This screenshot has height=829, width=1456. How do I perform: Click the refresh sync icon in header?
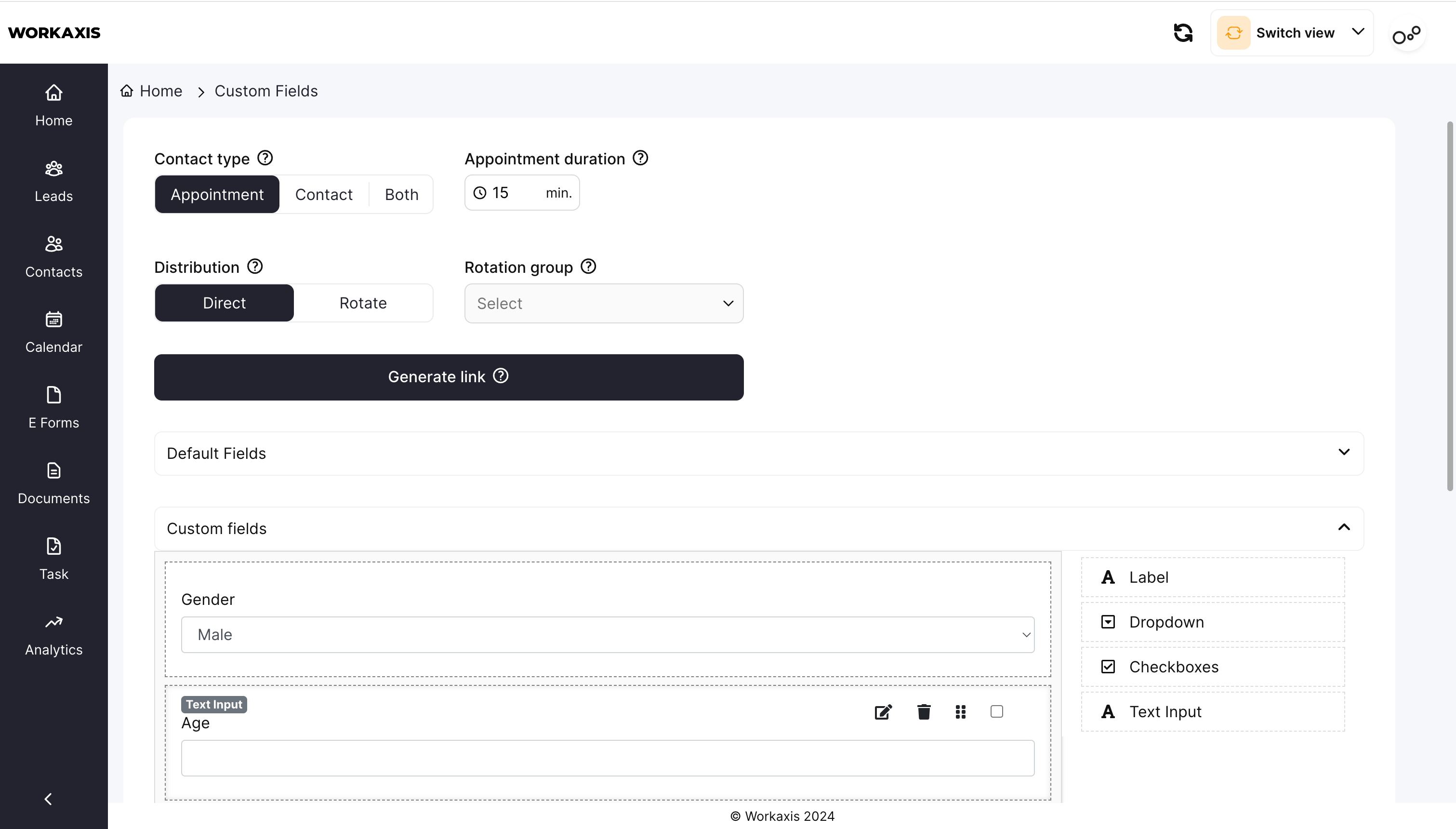[x=1183, y=33]
